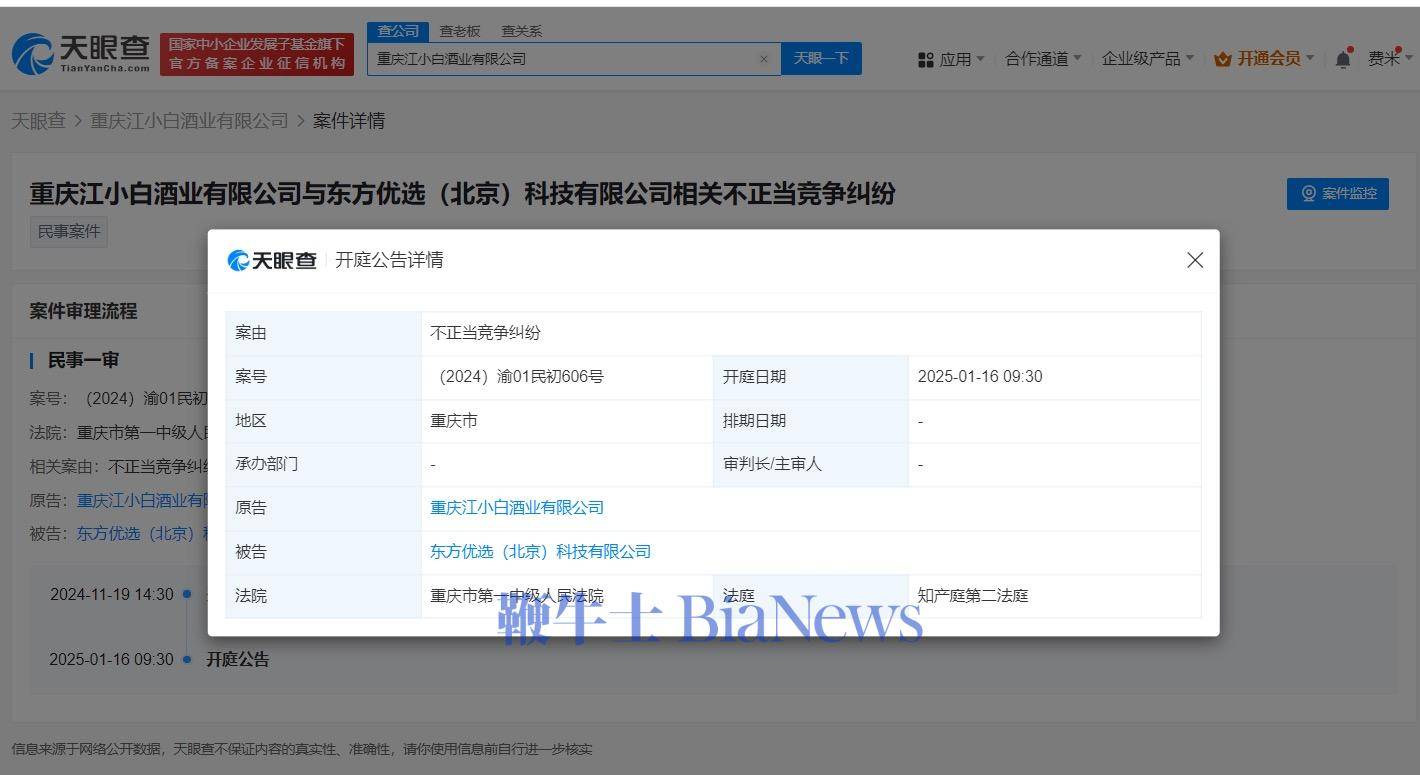Click the TianYanCha logo in header
Image resolution: width=1420 pixels, height=775 pixels.
81,54
